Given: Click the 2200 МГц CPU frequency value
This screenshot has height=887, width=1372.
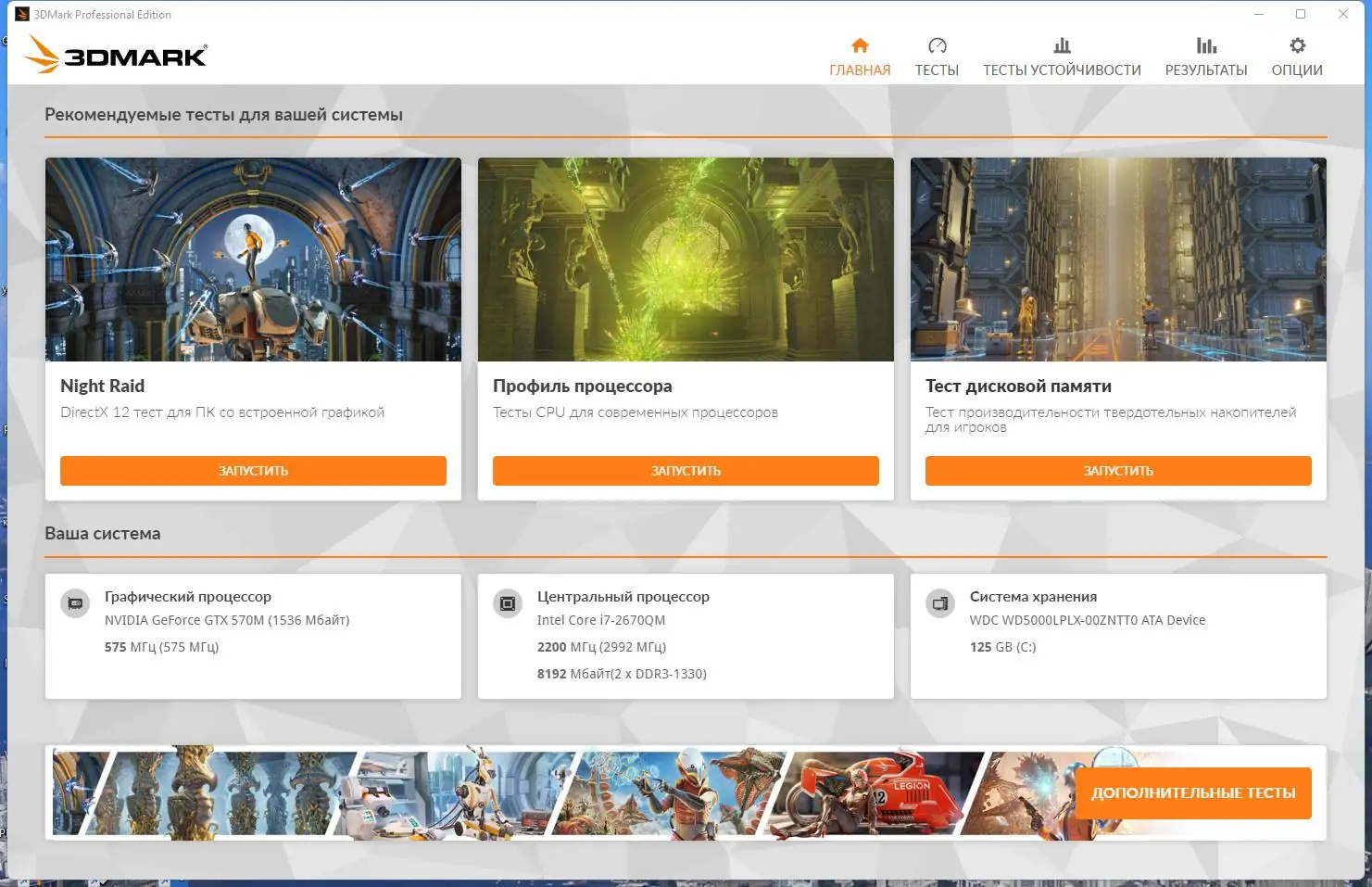Looking at the screenshot, I should pos(601,647).
